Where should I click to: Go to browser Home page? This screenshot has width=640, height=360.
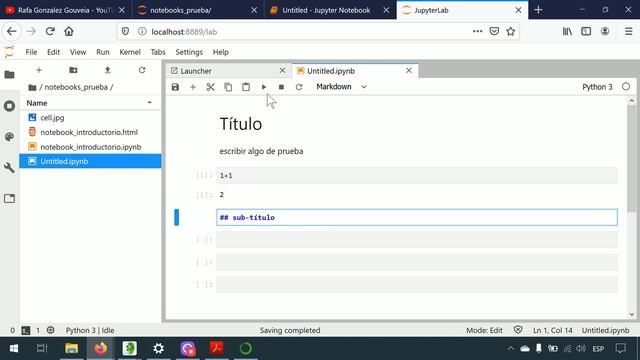pos(69,31)
